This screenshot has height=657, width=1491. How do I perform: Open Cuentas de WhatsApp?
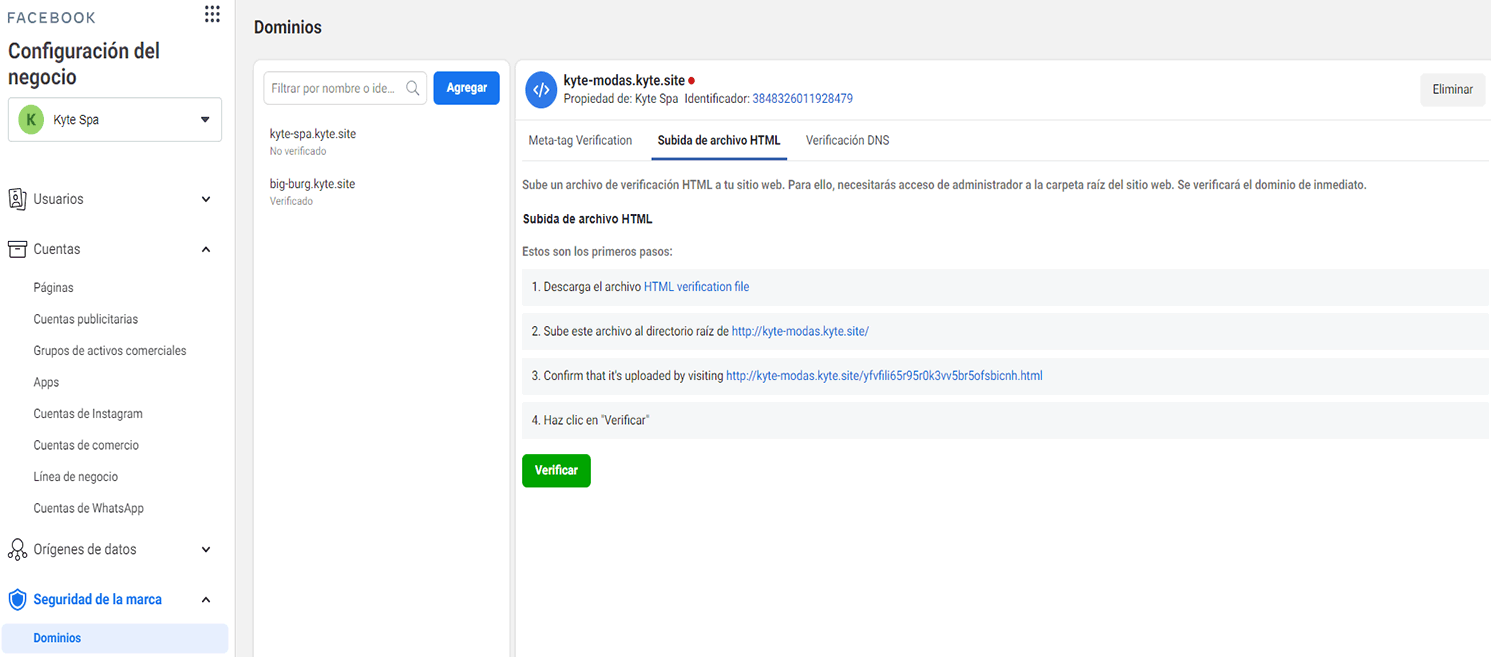89,508
